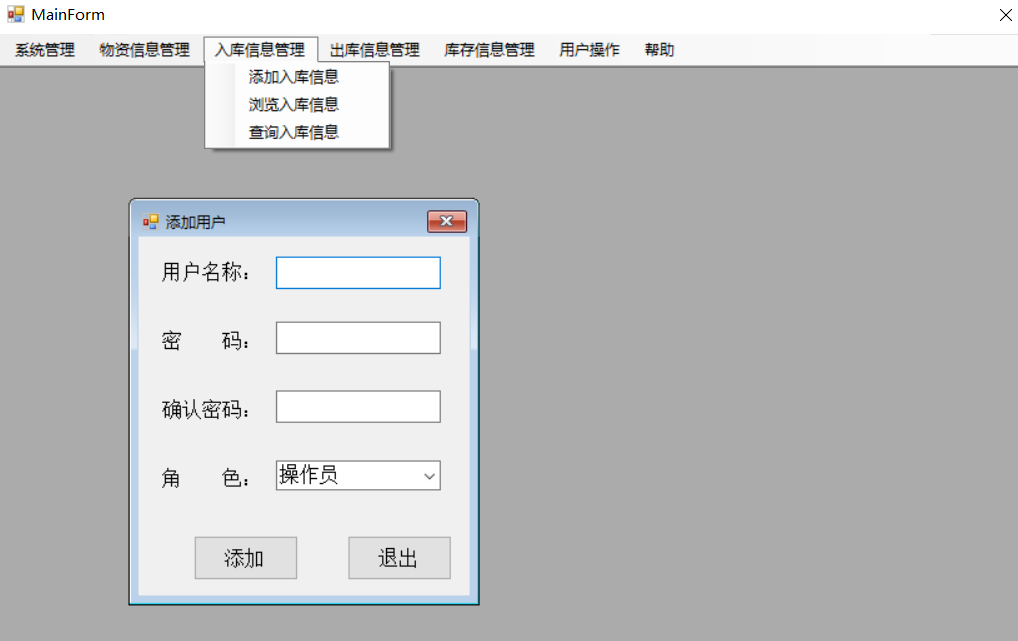Viewport: 1018px width, 641px height.
Task: Close the MainForm window
Action: pos(1004,15)
